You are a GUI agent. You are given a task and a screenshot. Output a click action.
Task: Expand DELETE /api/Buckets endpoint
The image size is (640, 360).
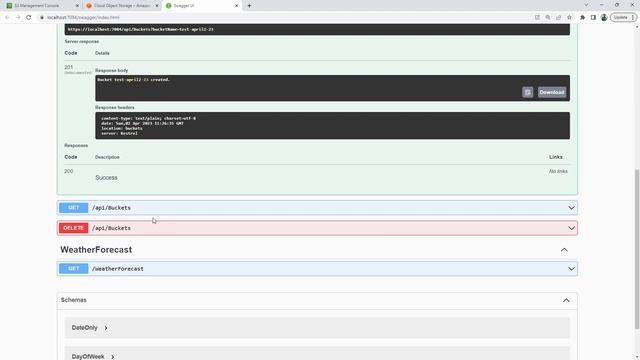317,228
